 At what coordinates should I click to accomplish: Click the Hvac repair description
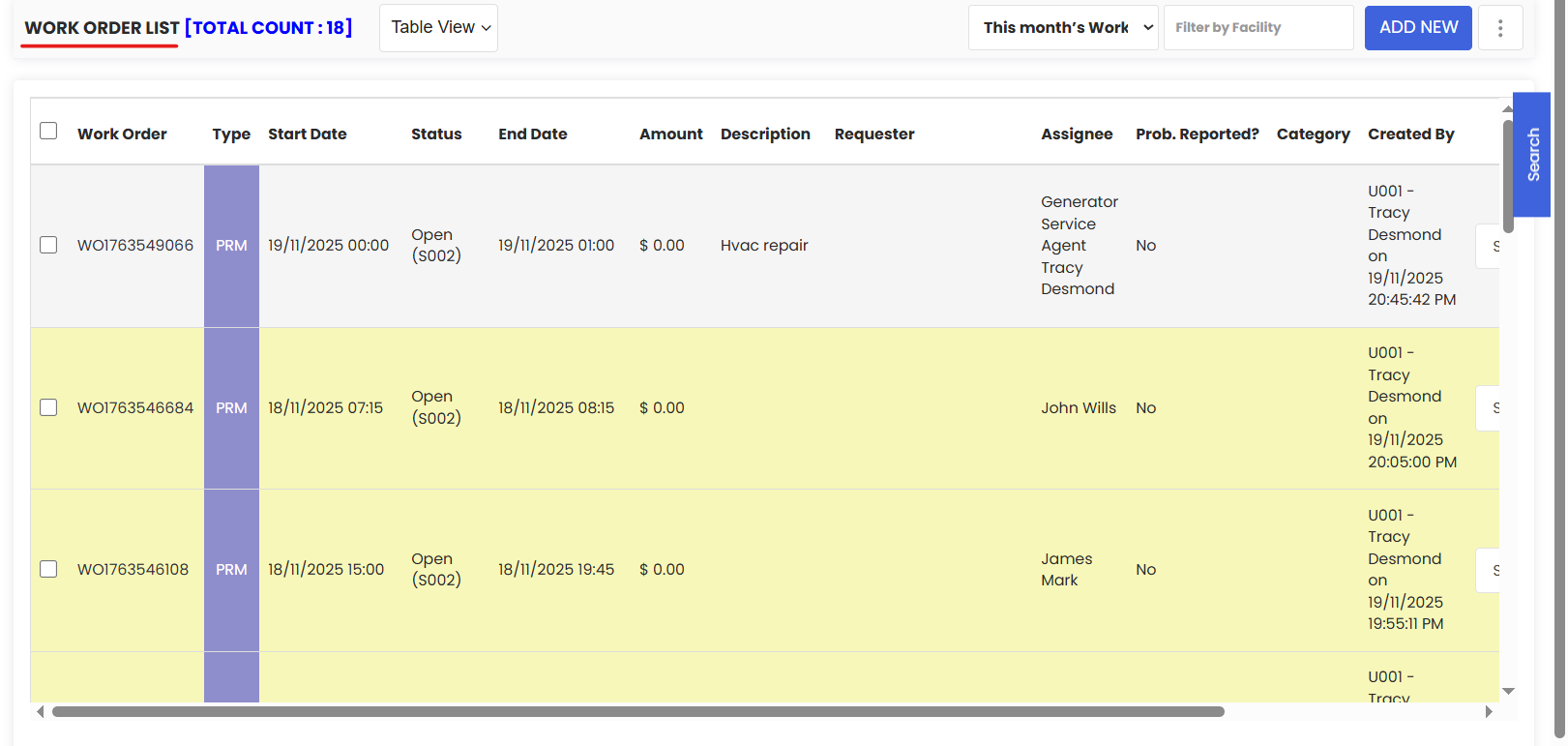coord(764,245)
